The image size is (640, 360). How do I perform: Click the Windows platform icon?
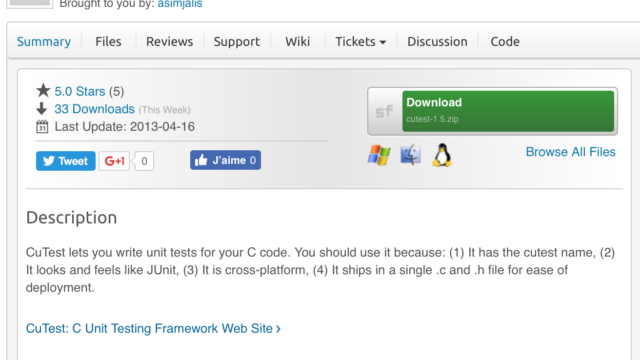click(379, 155)
